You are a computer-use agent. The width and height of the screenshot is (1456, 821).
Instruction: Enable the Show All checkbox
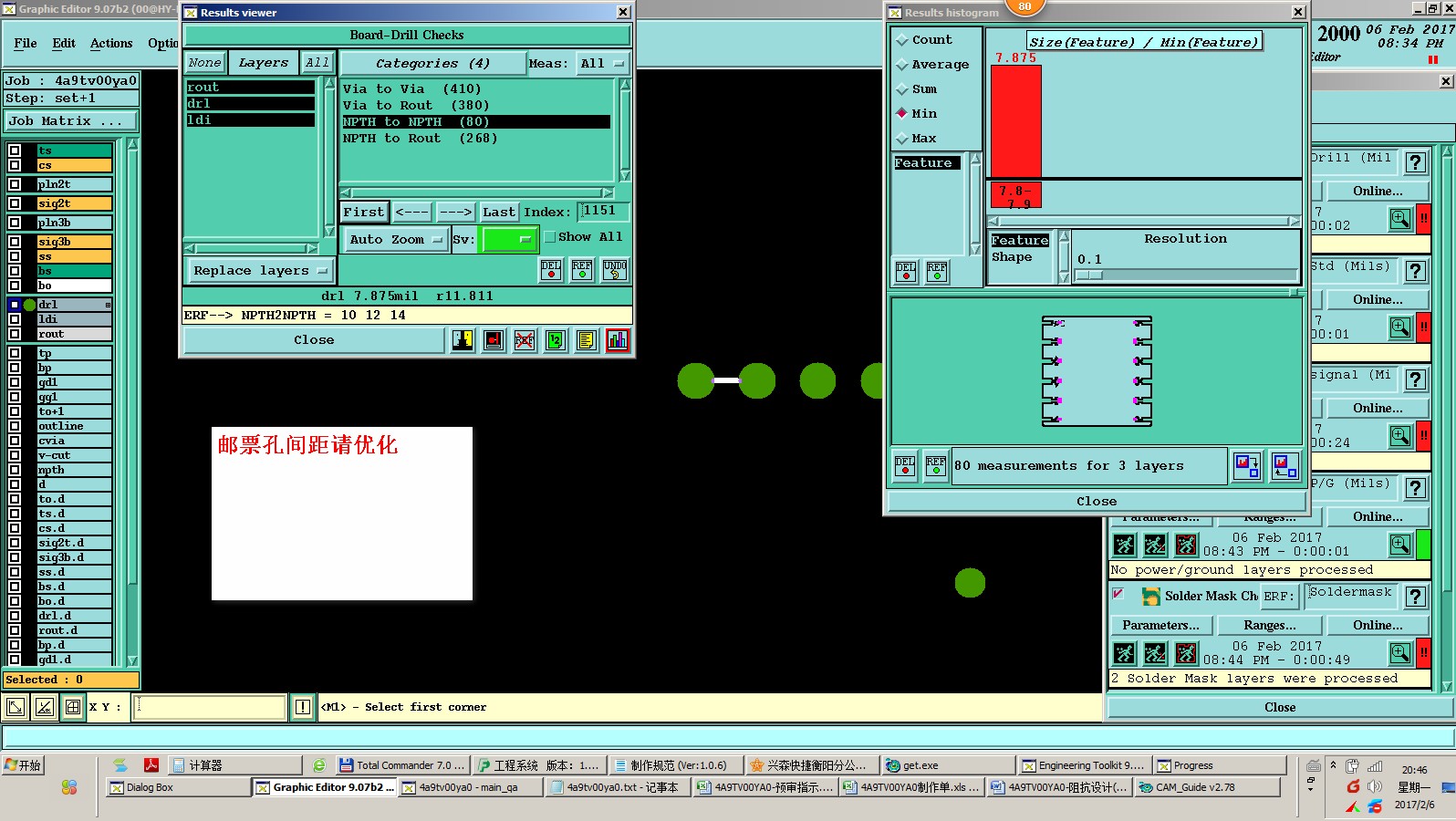[x=550, y=237]
